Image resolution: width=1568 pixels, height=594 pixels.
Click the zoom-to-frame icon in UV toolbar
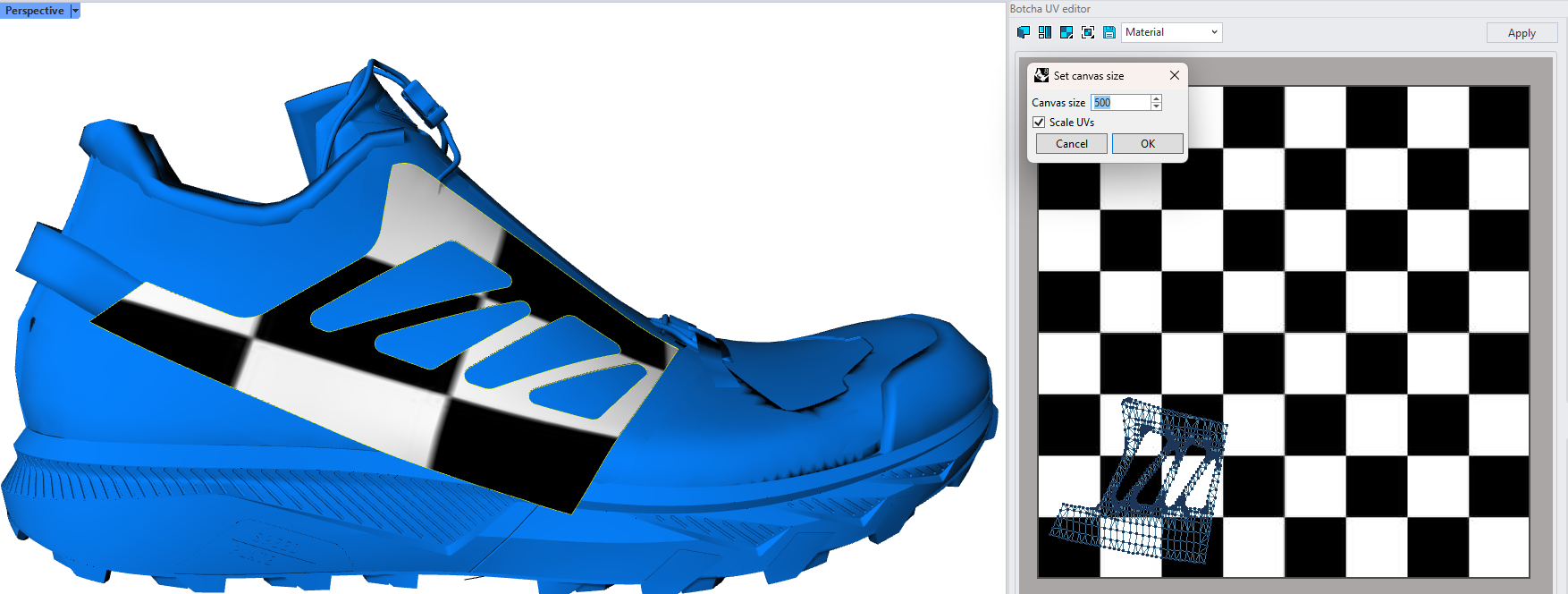1088,32
